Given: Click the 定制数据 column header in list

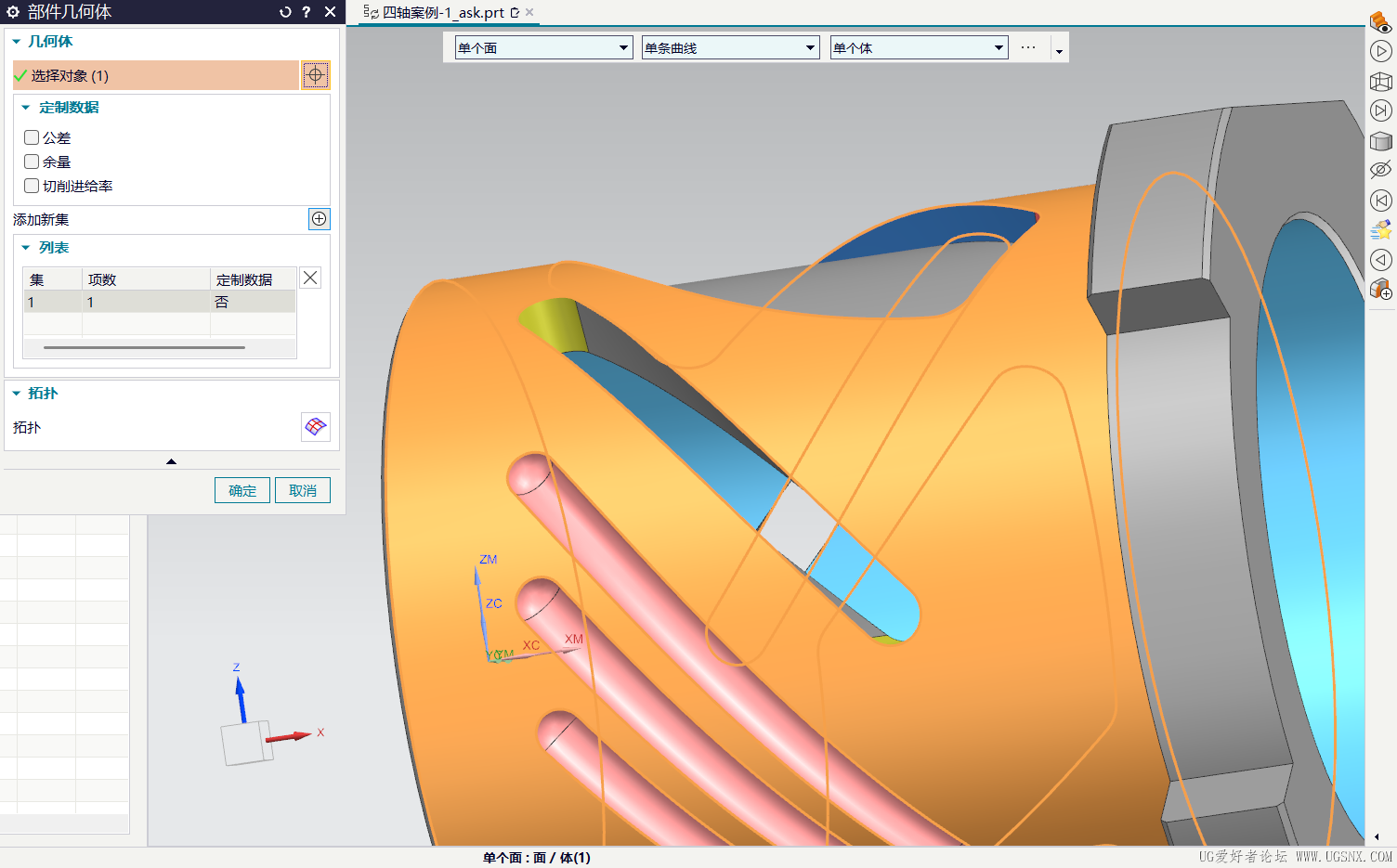Looking at the screenshot, I should coord(253,279).
